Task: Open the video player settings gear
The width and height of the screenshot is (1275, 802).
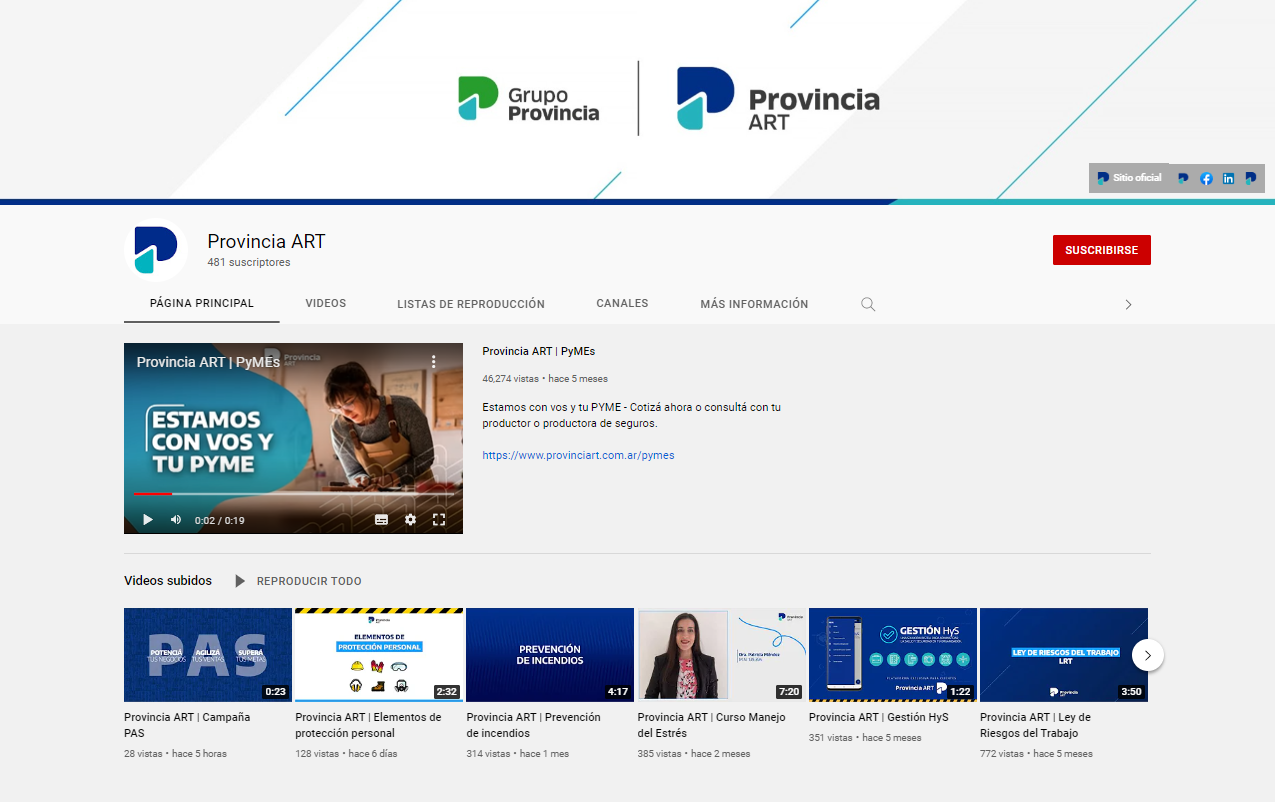Action: (410, 520)
